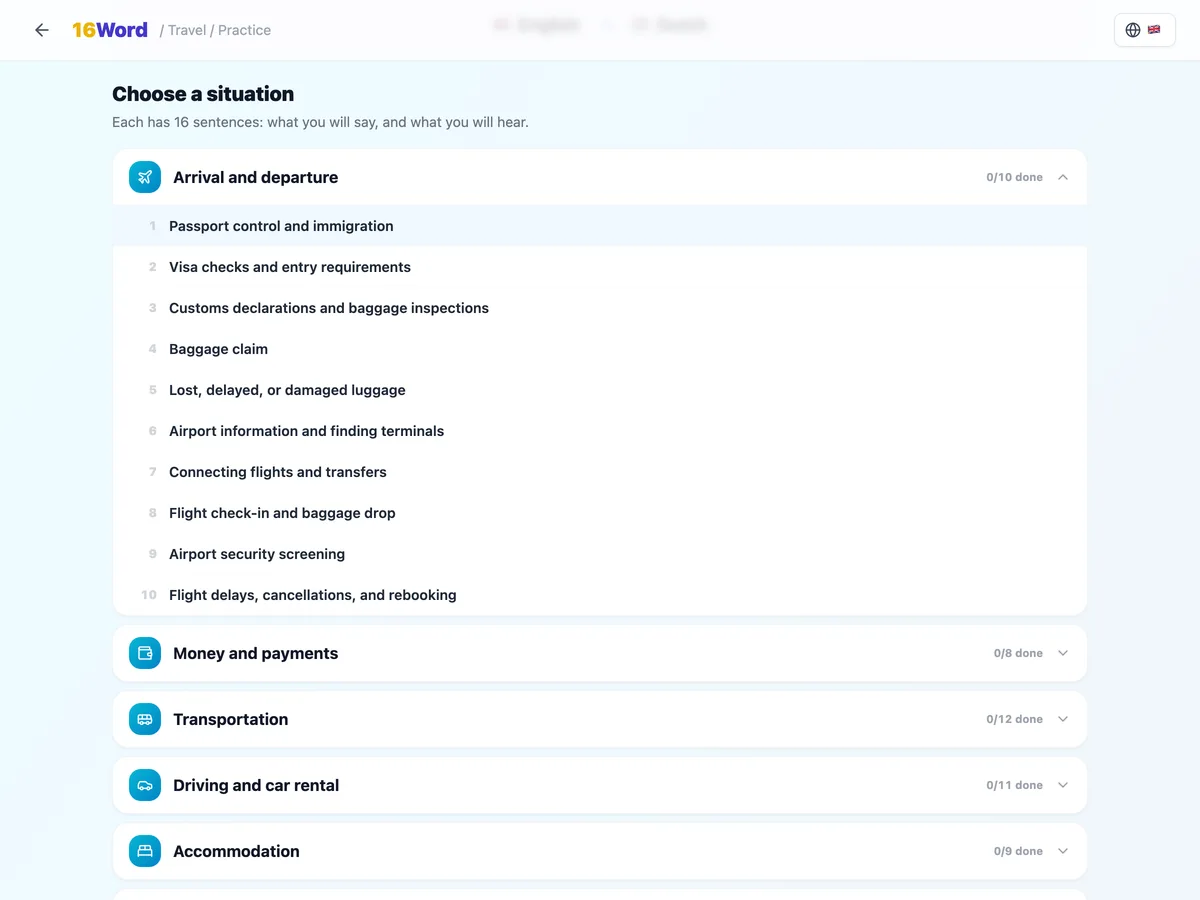The image size is (1200, 900).
Task: Choose Customs declarations and baggage inspections
Action: 600,308
